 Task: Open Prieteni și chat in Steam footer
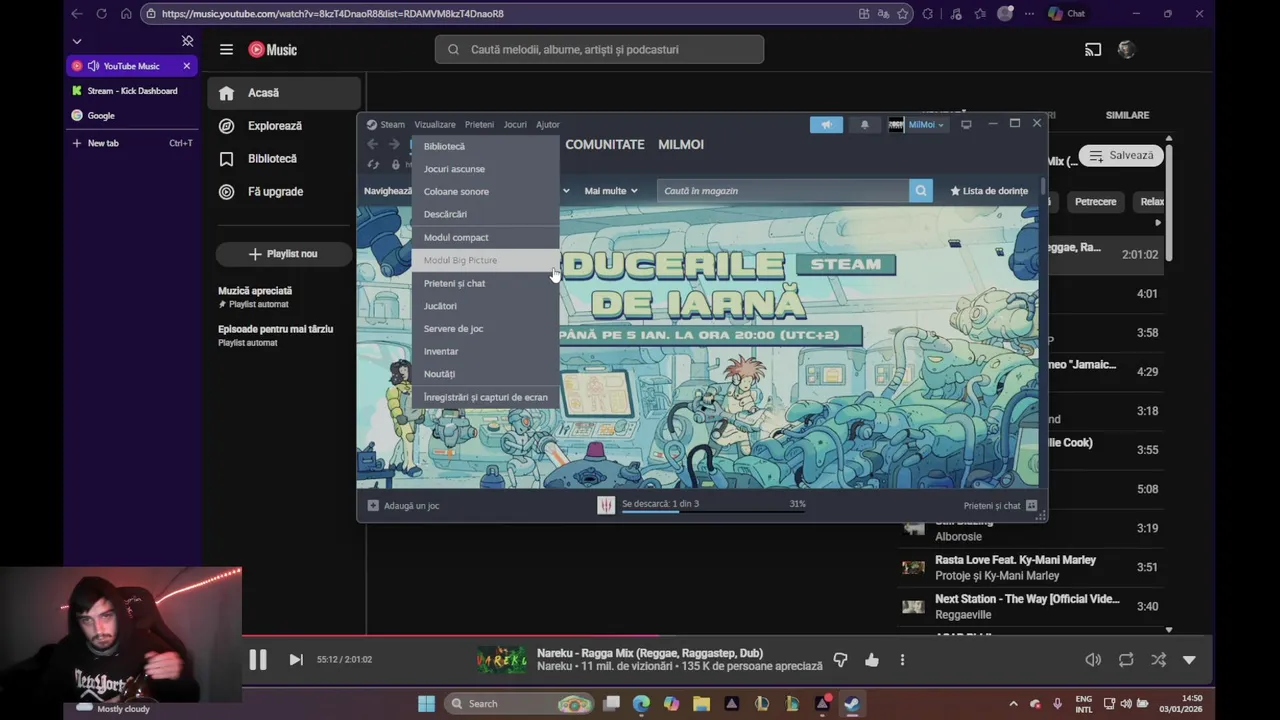(1000, 506)
